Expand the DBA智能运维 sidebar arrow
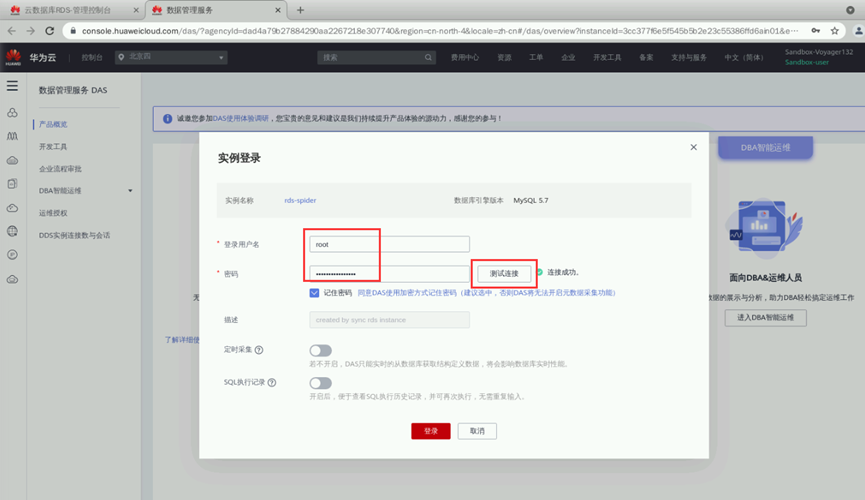The height and width of the screenshot is (500, 865). (x=130, y=191)
